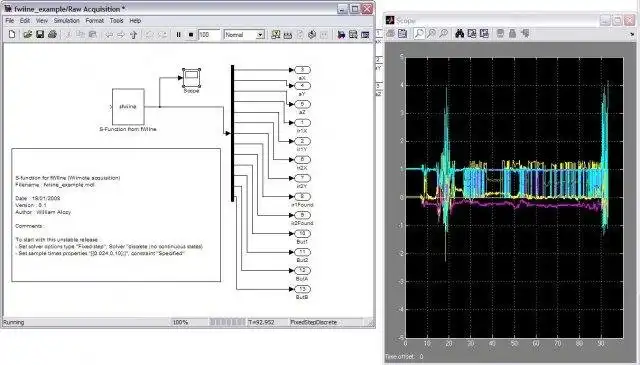This screenshot has width=640, height=365.
Task: Autoscale the Scope axes with binoculars
Action: coord(460,33)
